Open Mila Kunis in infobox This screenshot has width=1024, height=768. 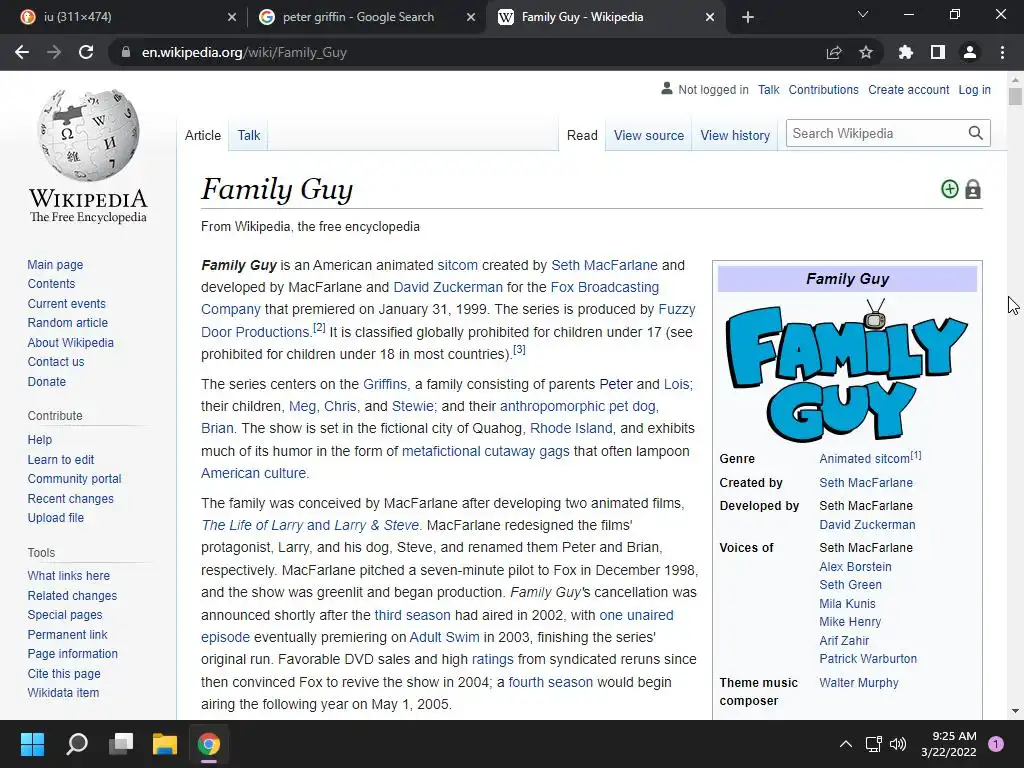pyautogui.click(x=848, y=603)
